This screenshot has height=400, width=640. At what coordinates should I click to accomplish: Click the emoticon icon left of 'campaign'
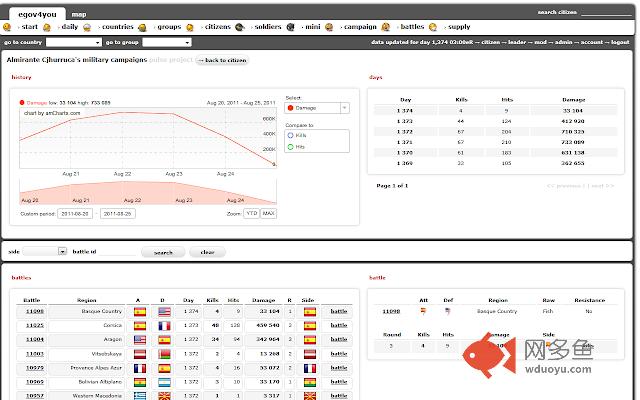[329, 27]
